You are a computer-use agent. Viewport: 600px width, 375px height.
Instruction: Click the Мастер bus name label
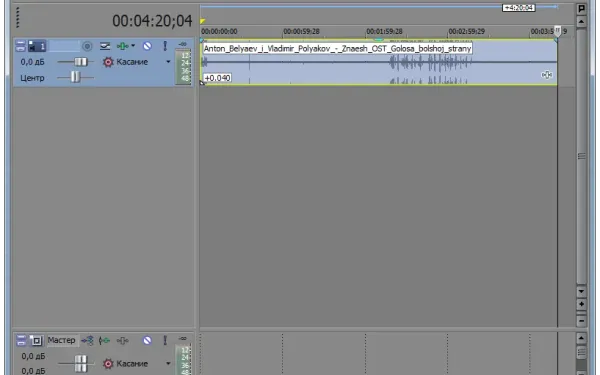click(x=62, y=340)
